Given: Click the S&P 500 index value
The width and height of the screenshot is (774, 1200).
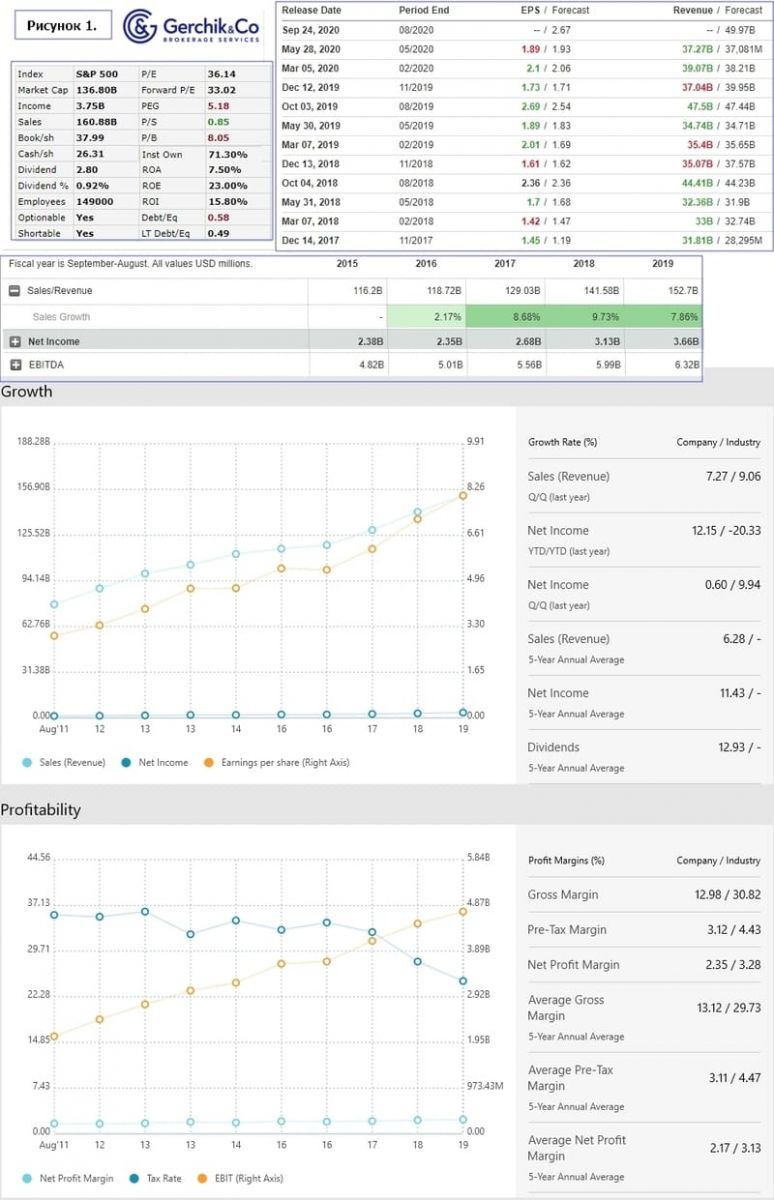Looking at the screenshot, I should [96, 74].
